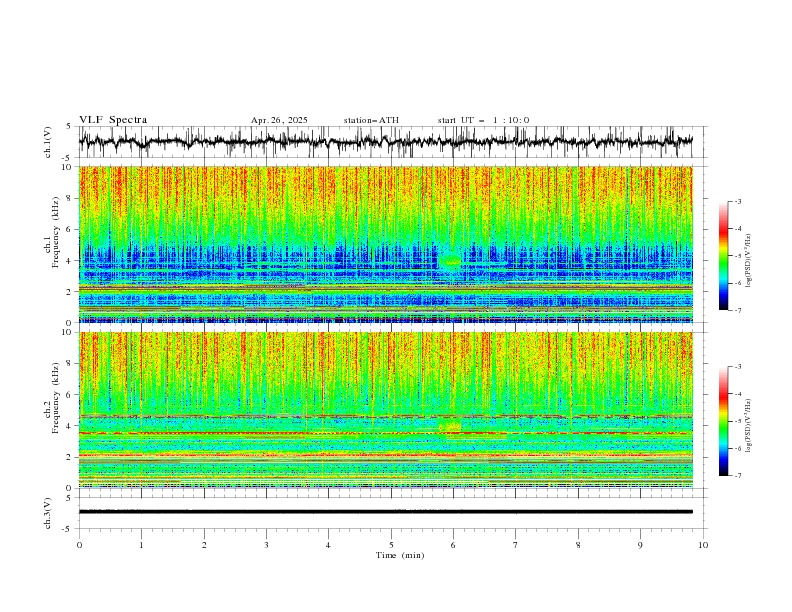
Task: Click the "-5" label on ch.2 color bar
Action: [x=738, y=421]
